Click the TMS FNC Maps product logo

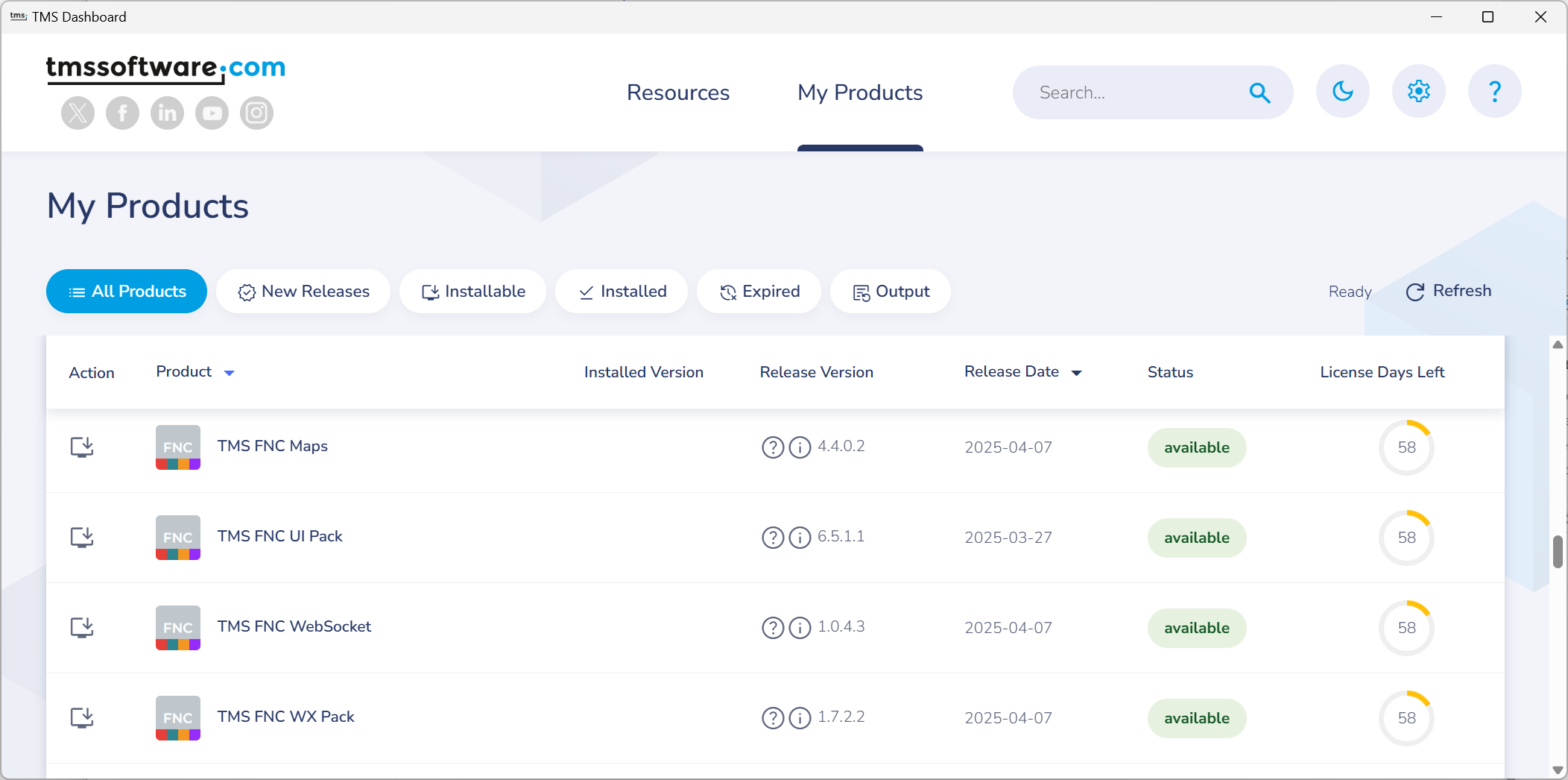coord(178,447)
